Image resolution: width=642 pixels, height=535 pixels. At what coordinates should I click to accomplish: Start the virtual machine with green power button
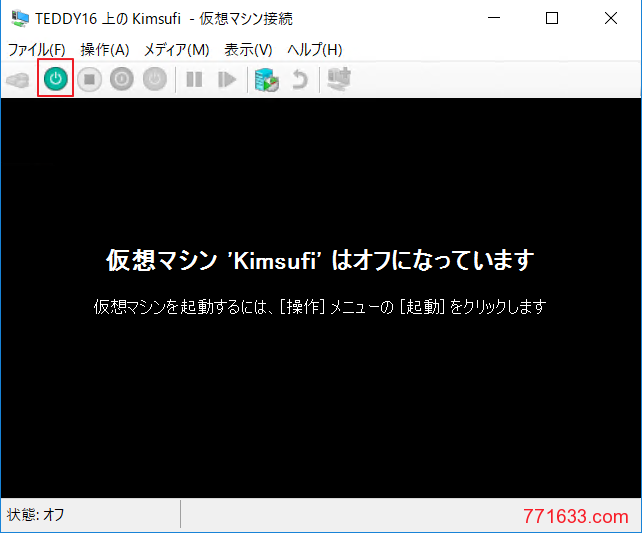point(55,78)
